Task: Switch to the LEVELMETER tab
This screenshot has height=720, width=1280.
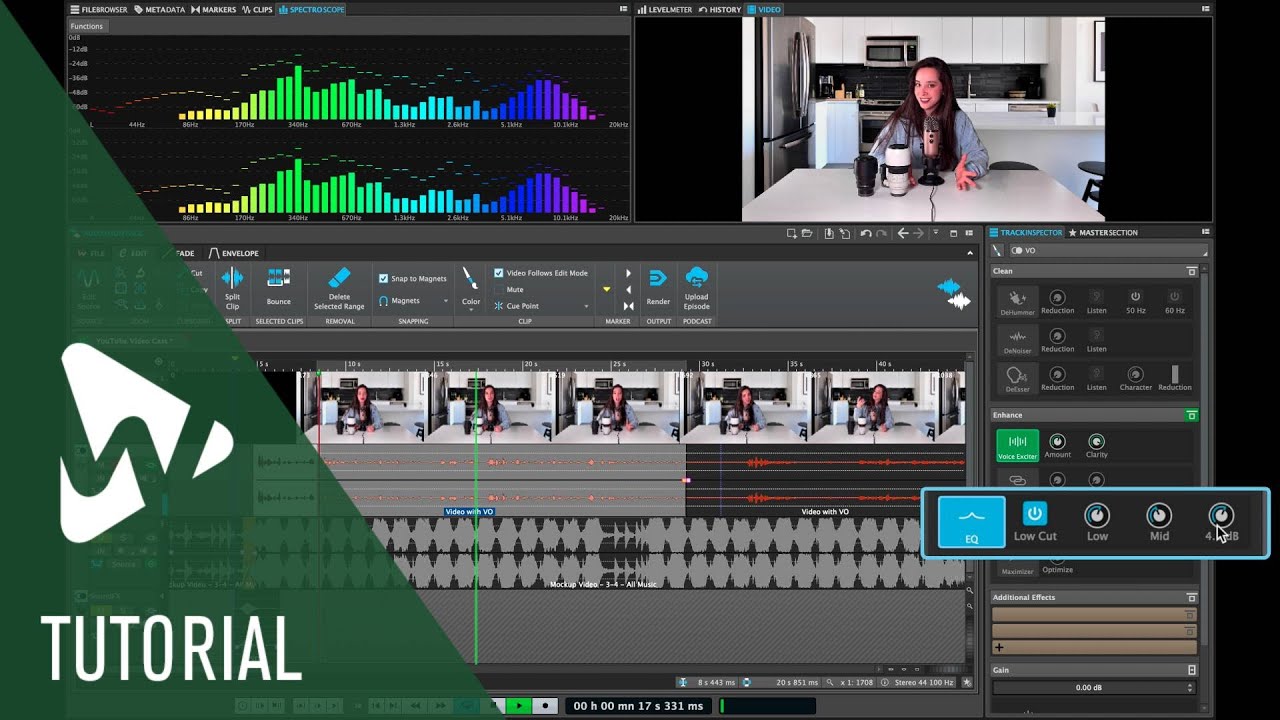Action: (665, 9)
